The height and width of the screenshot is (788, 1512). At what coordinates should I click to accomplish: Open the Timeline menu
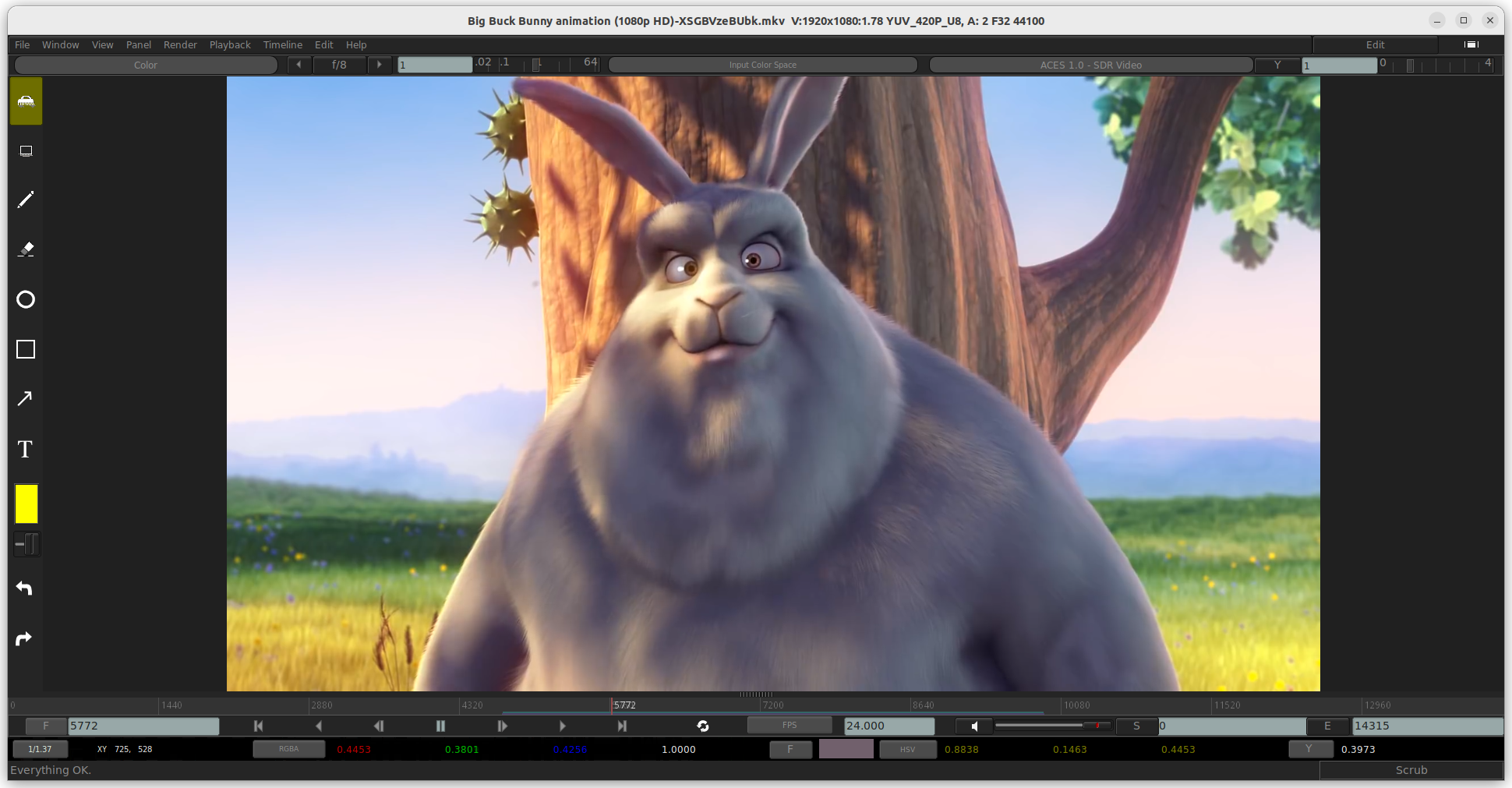tap(282, 44)
